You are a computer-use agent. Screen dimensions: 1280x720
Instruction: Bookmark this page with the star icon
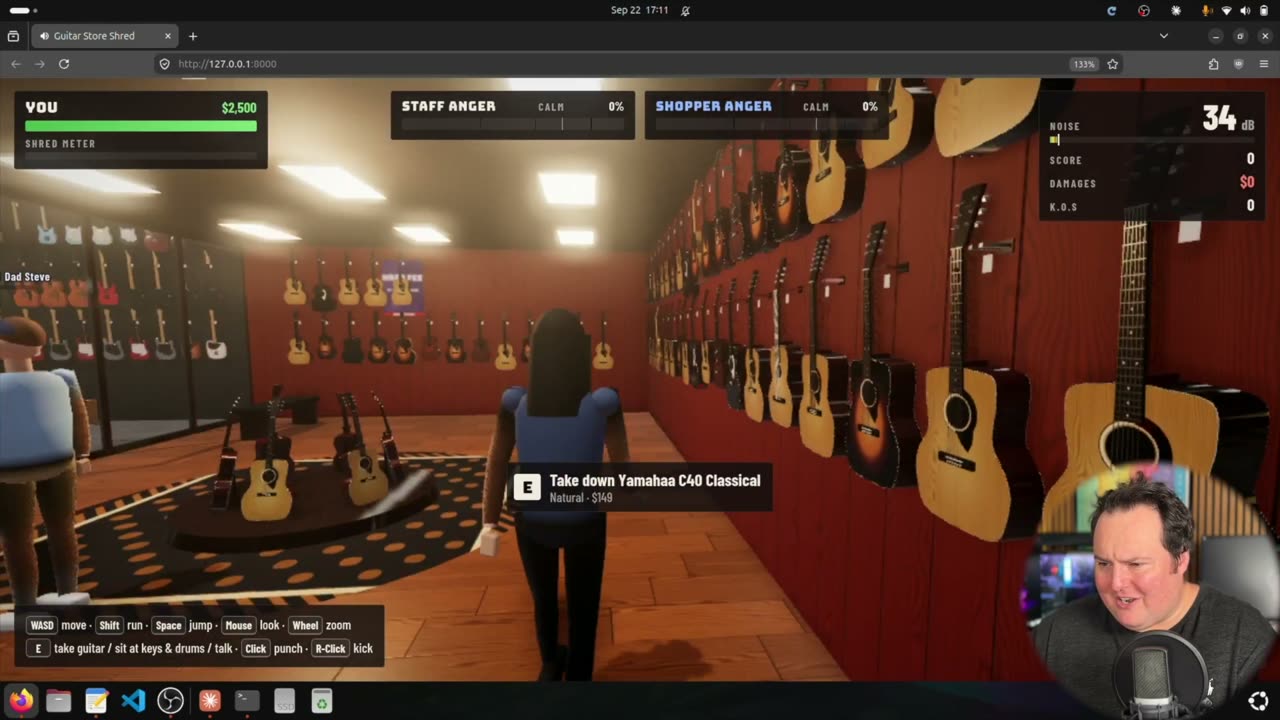(1112, 64)
